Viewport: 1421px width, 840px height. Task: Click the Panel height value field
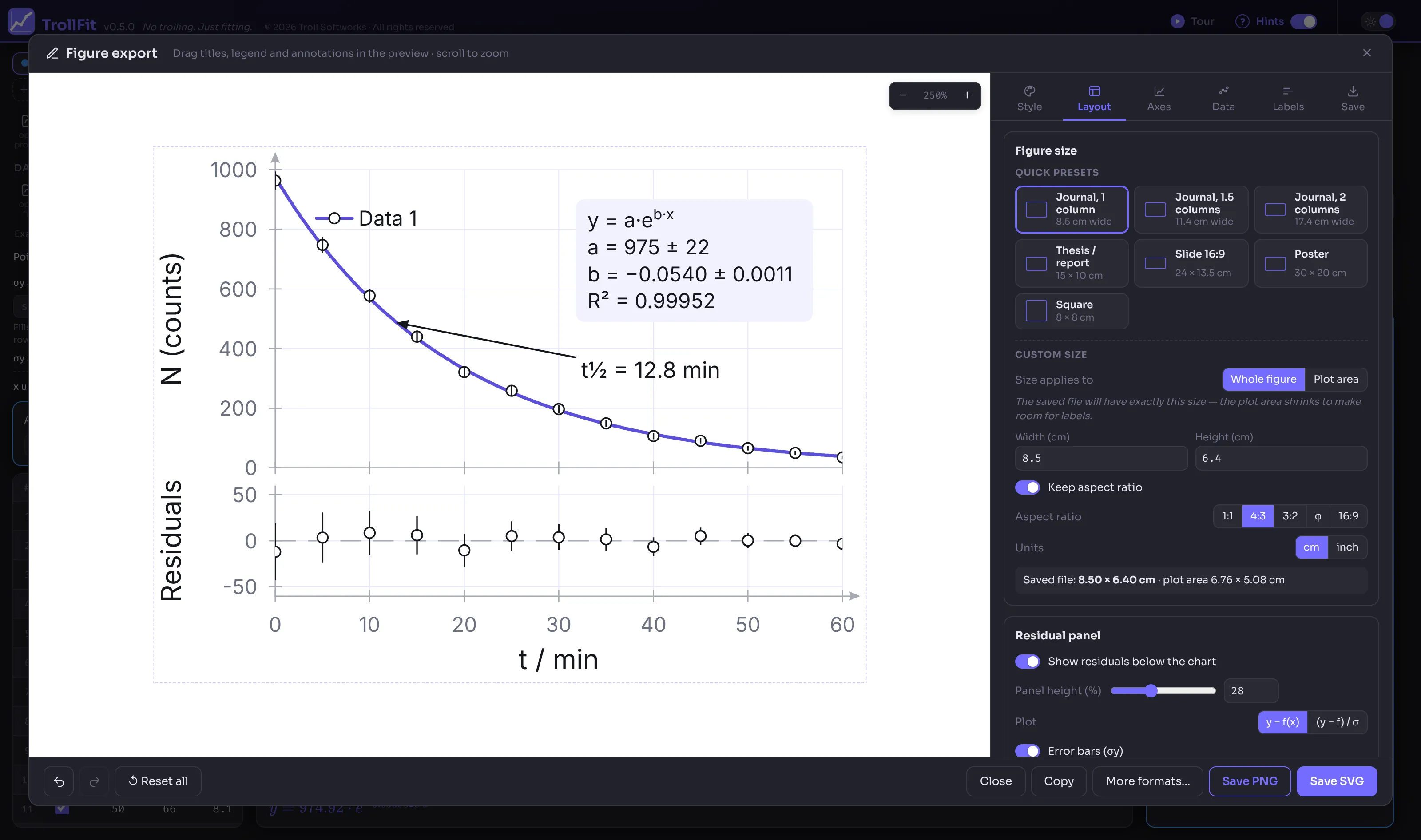1250,690
